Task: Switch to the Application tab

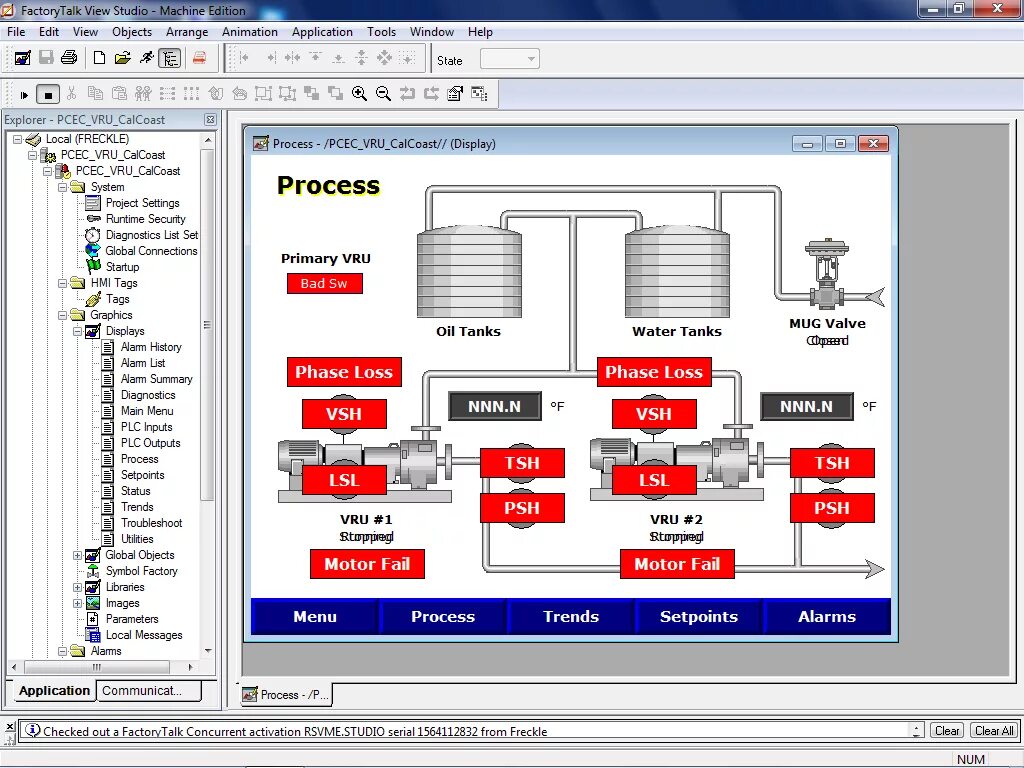Action: [x=54, y=691]
